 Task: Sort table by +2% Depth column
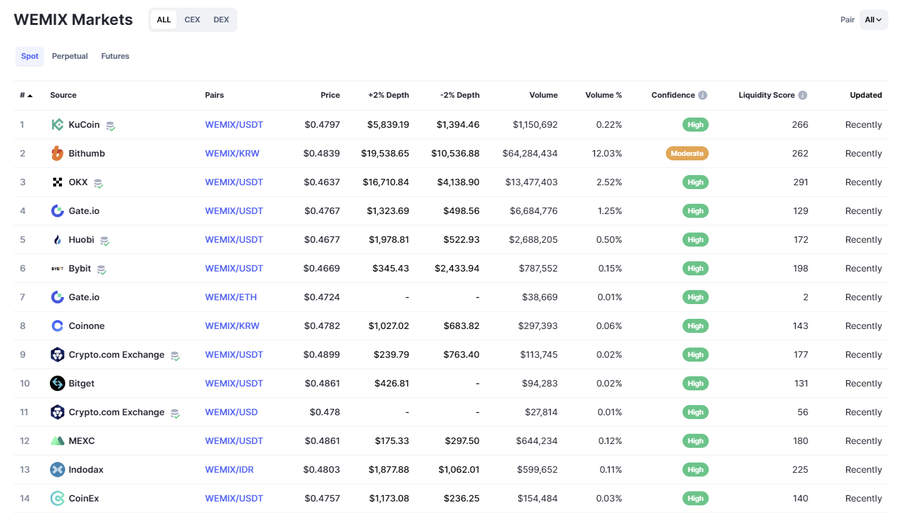[x=389, y=95]
